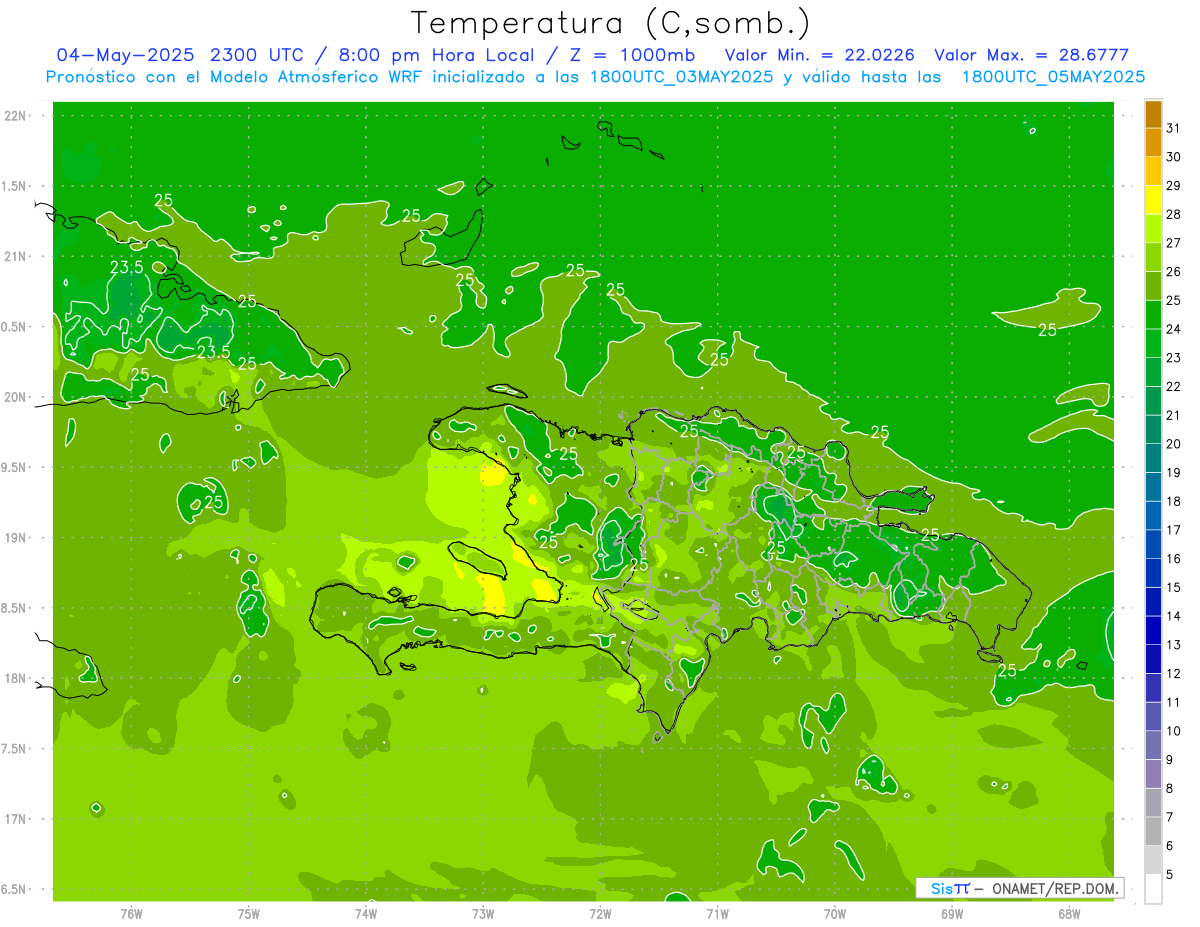
Task: Click colorbar label '14'
Action: click(x=1173, y=616)
